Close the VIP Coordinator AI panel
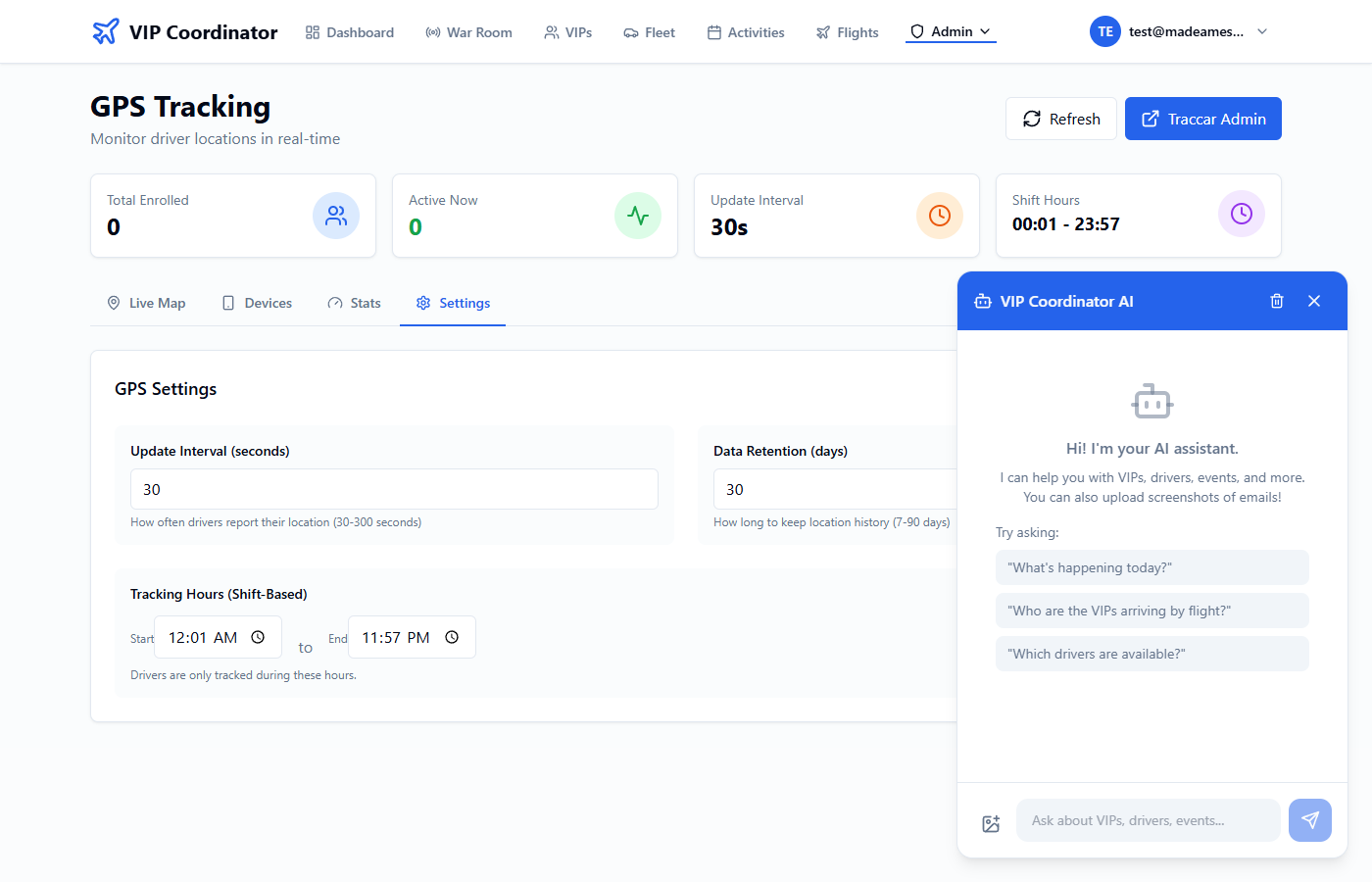Screen dimensions: 1372x882 coord(1314,301)
